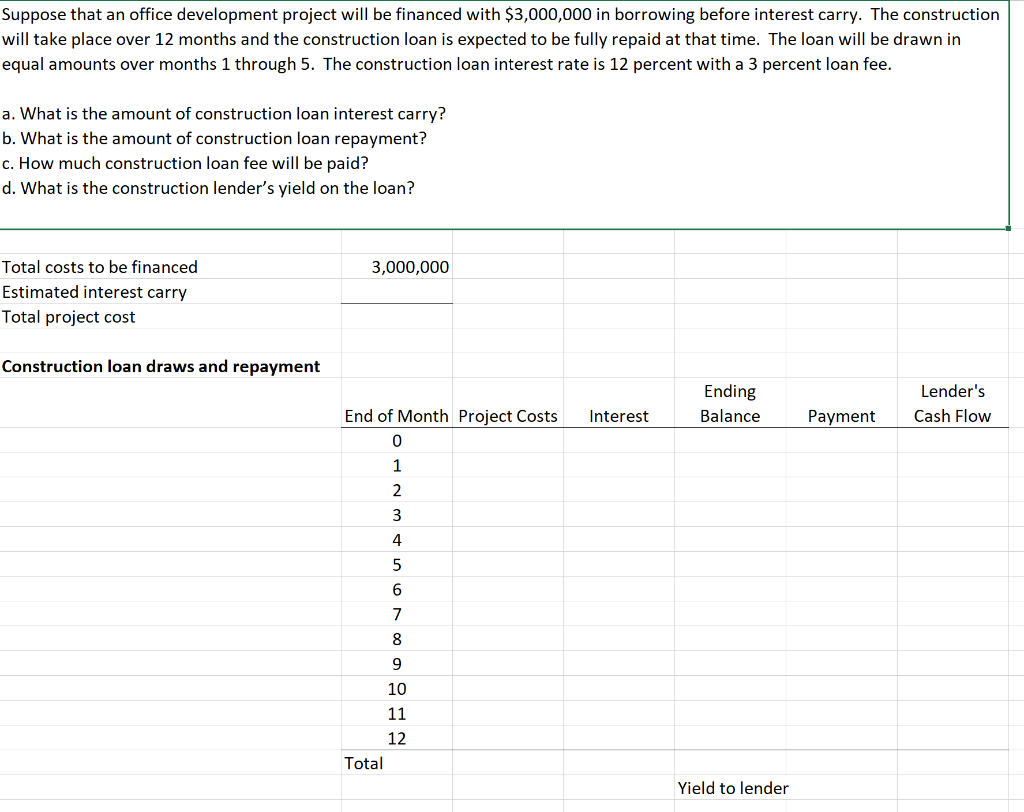Viewport: 1024px width, 812px height.
Task: Click the cell showing month 5
Action: [x=397, y=565]
